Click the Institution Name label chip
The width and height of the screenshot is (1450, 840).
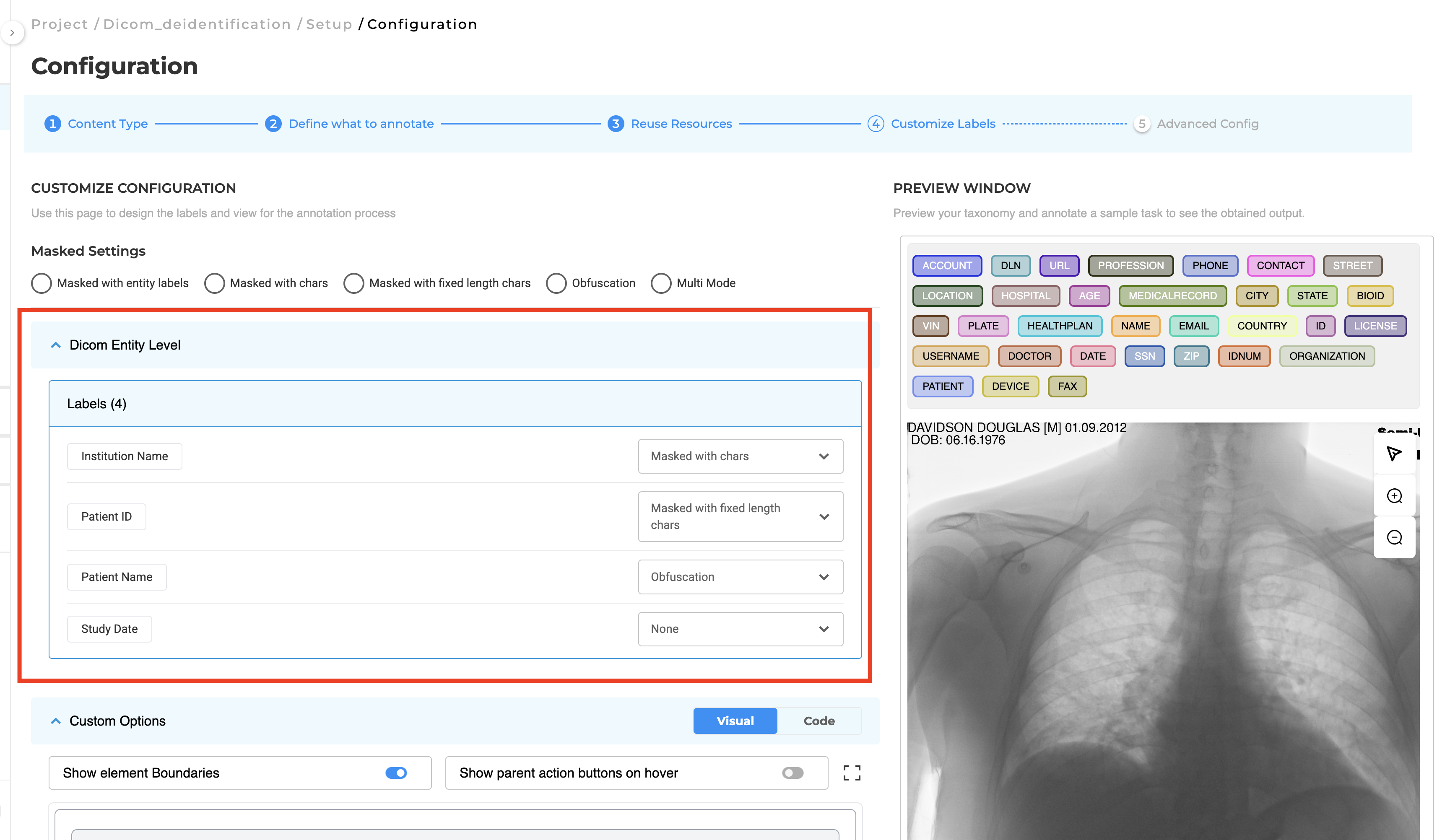124,456
